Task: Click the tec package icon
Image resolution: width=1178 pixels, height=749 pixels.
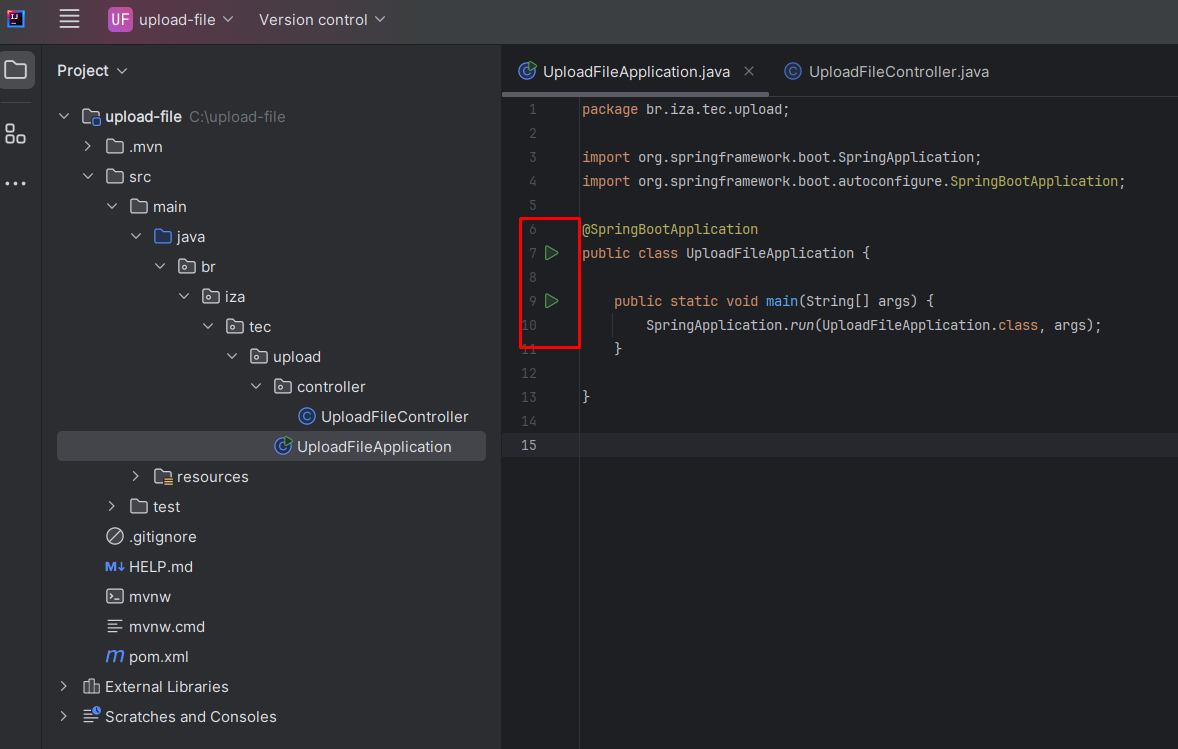Action: (235, 327)
